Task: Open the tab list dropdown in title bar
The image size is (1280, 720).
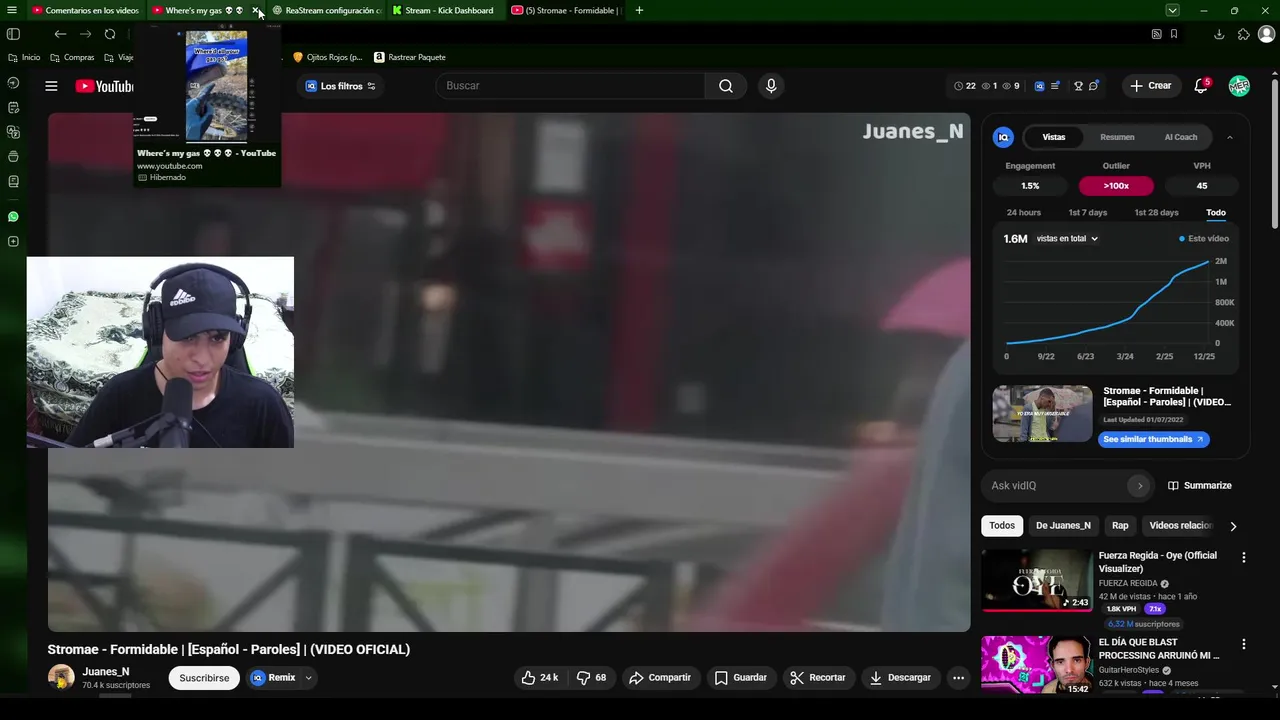Action: tap(1172, 10)
